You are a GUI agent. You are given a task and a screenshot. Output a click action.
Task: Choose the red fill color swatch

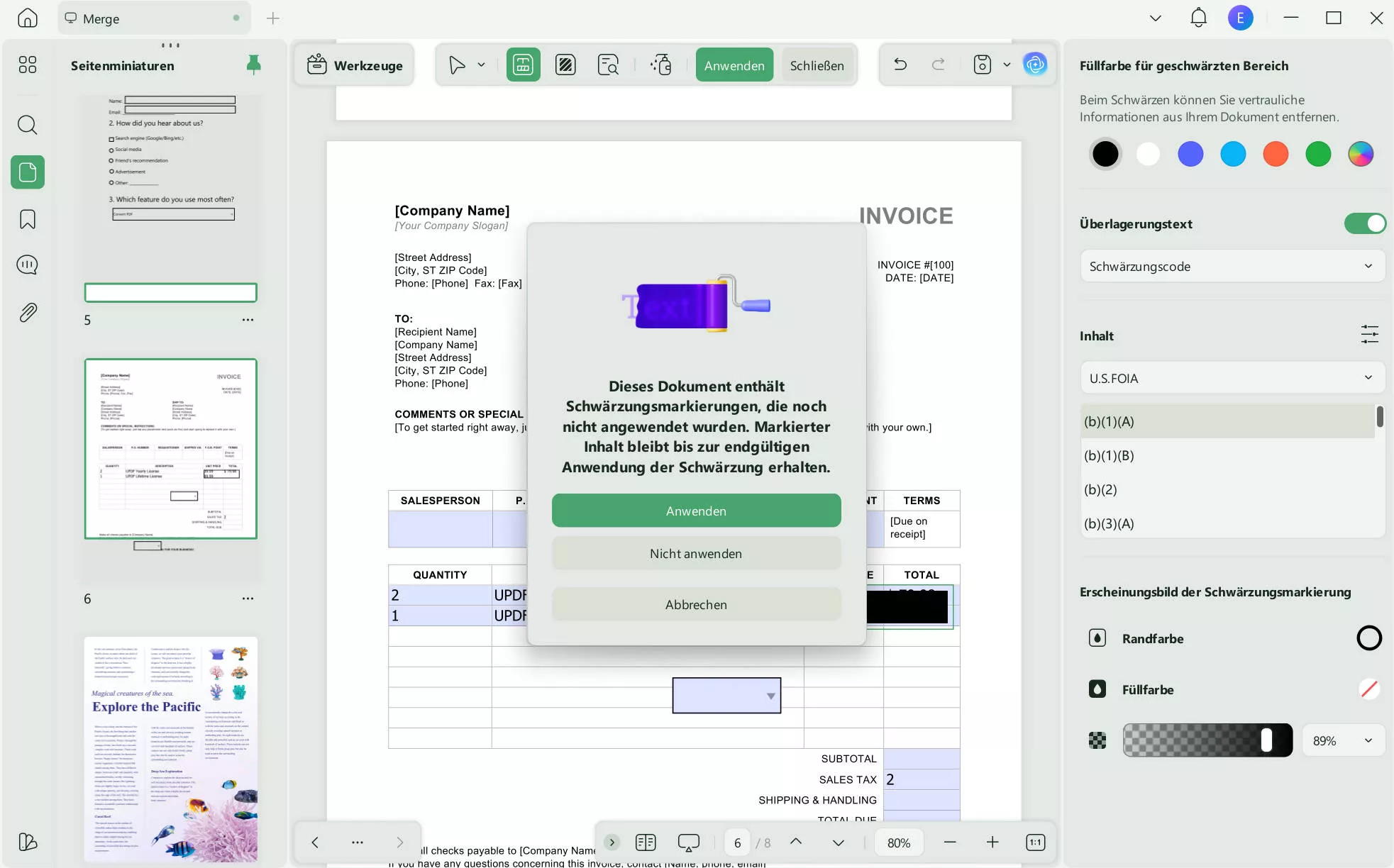click(1276, 154)
